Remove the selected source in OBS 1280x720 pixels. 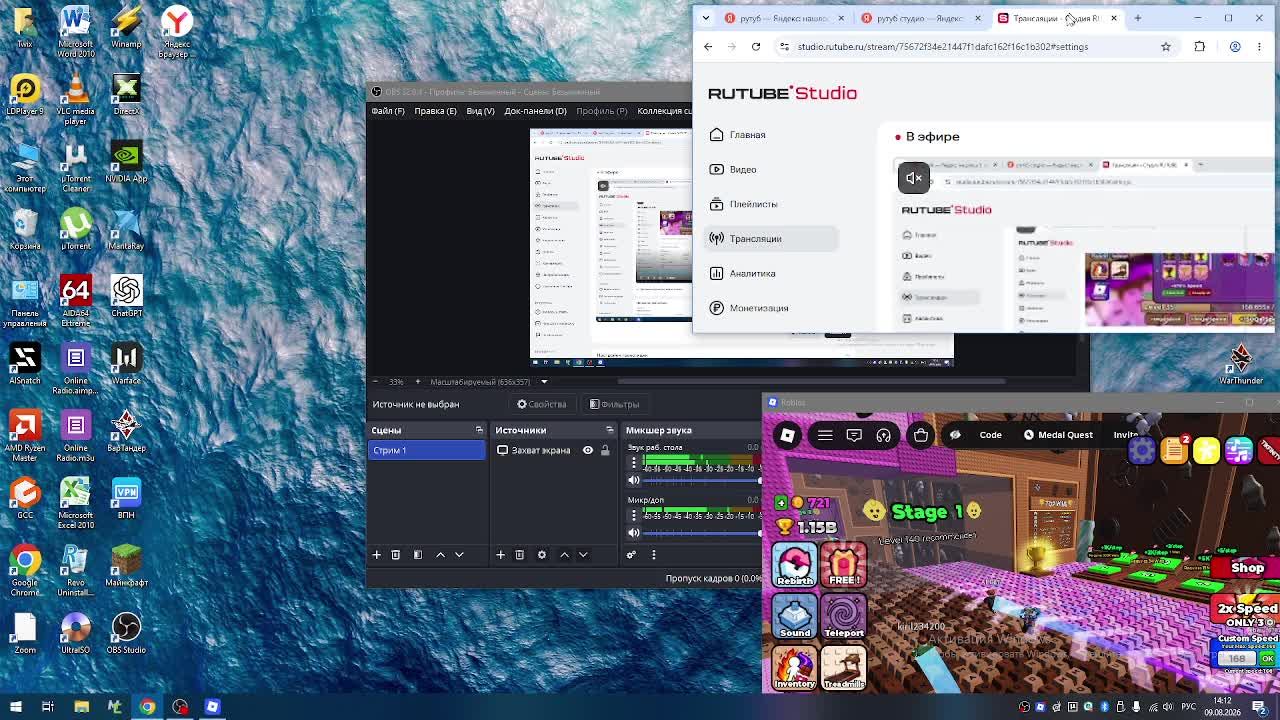[519, 554]
